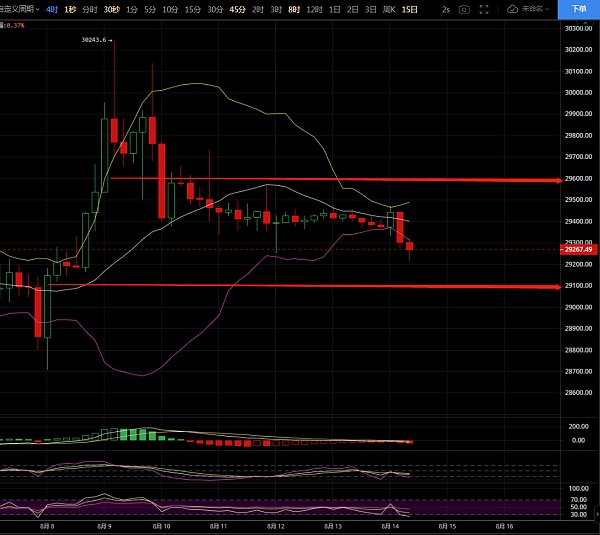600x535 pixels.
Task: Click the 8月 12 date axis label
Action: (276, 526)
